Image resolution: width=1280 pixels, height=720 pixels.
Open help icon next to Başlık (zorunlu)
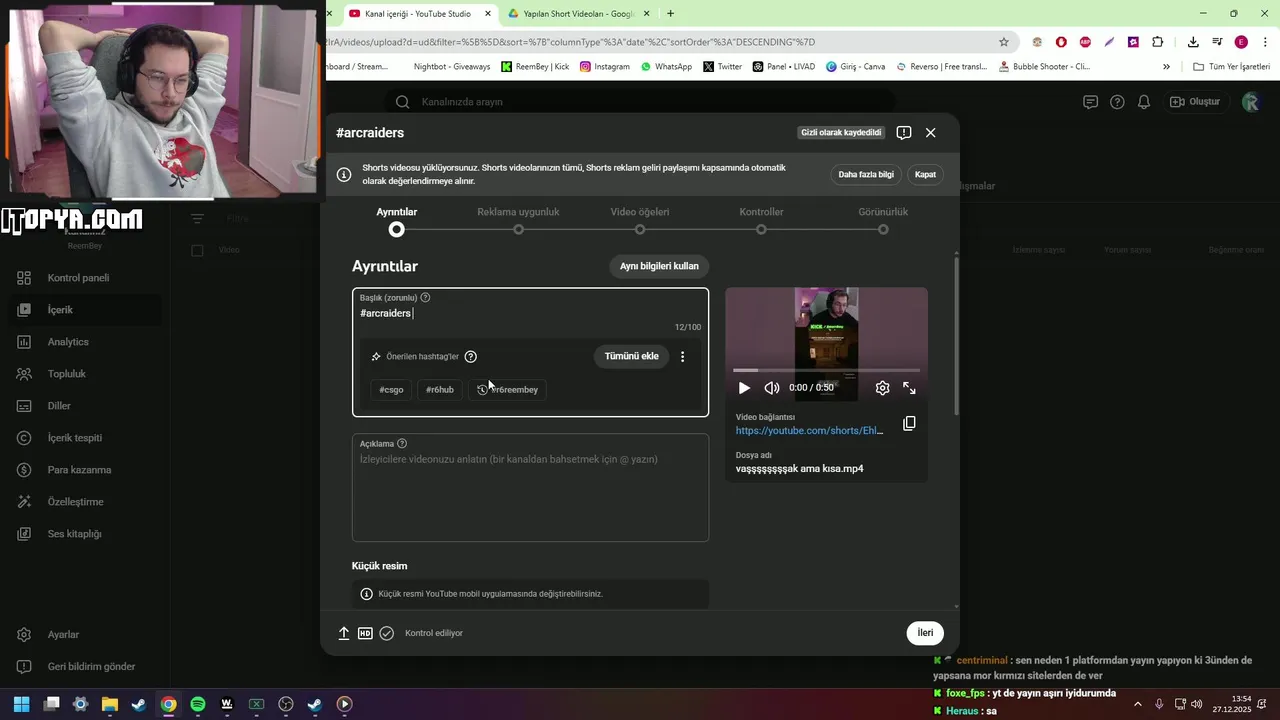[425, 297]
